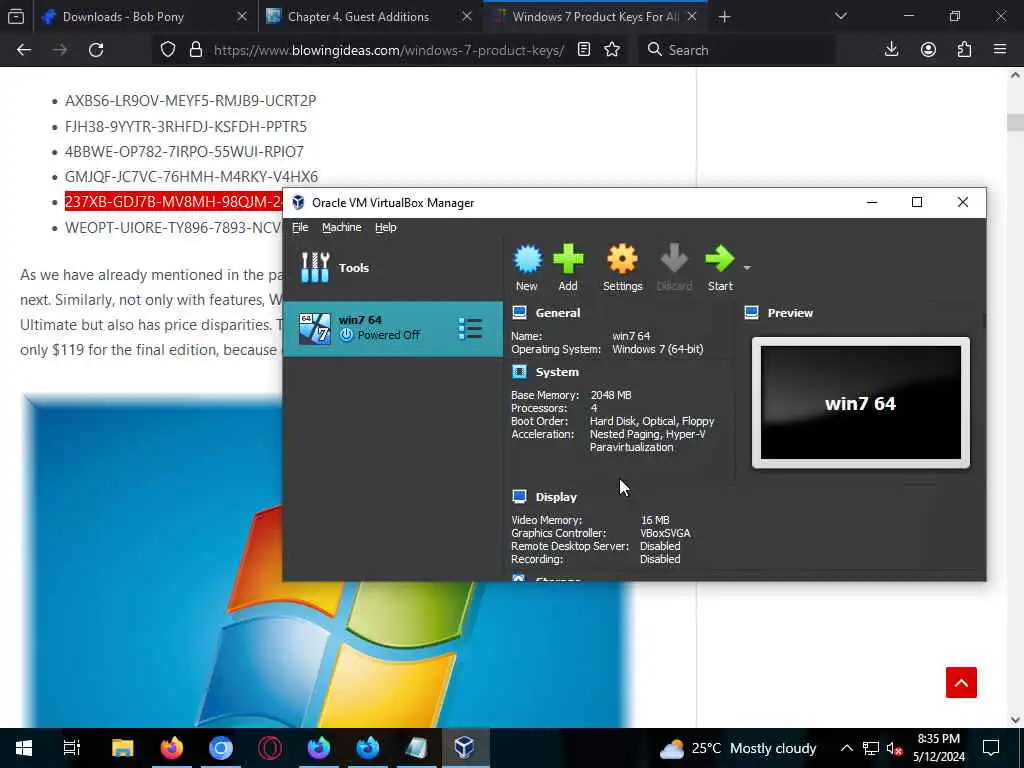
Task: Go back in browser
Action: [24, 50]
